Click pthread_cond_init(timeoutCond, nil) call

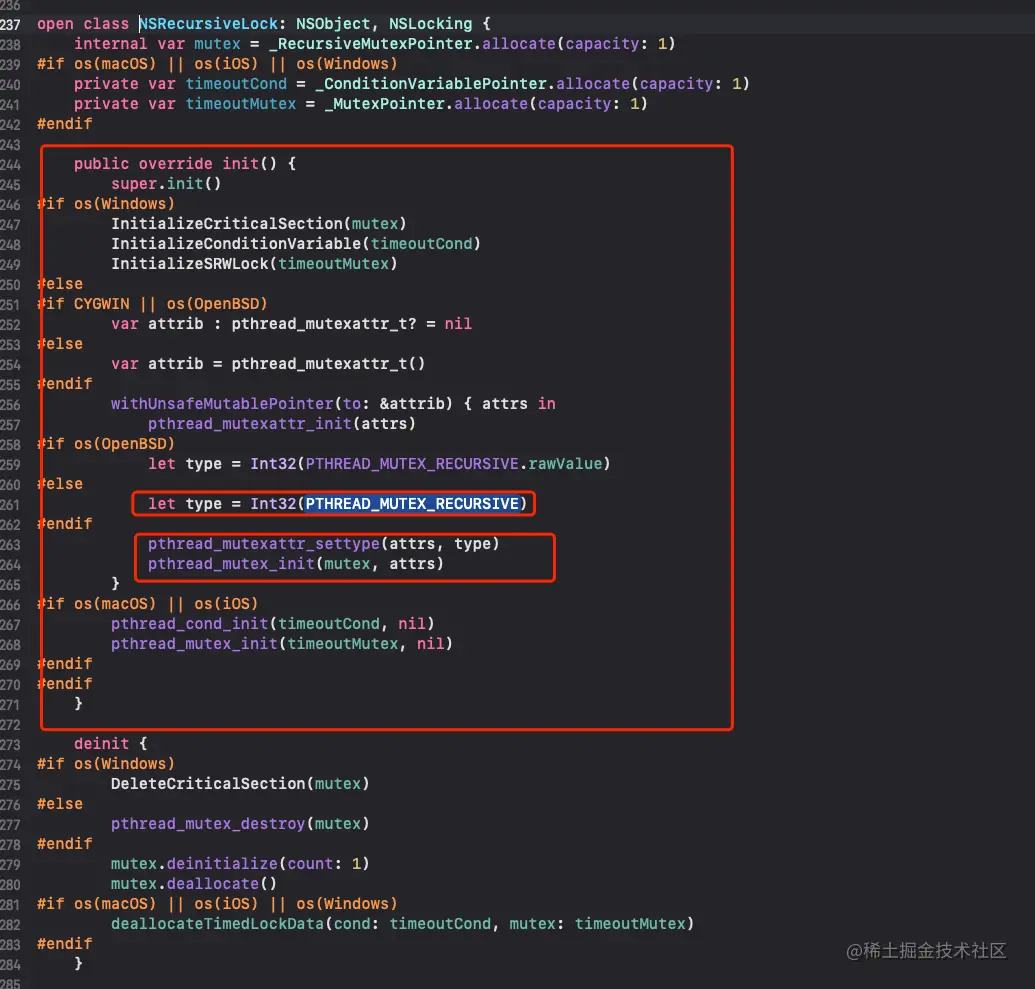273,624
